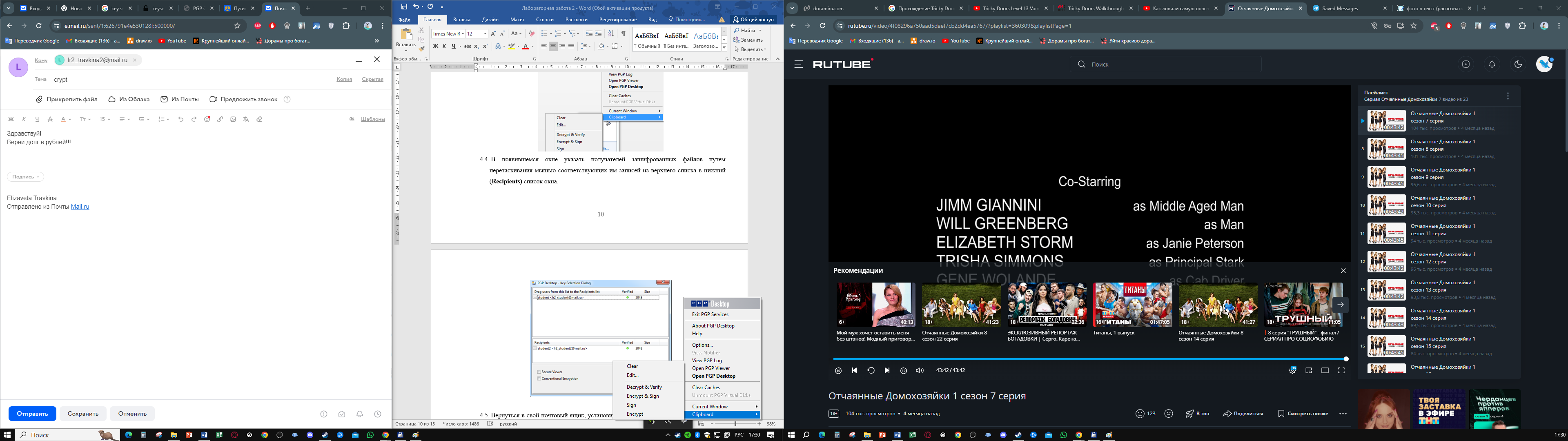
Task: Toggle center alignment in Word ribbon
Action: [553, 46]
